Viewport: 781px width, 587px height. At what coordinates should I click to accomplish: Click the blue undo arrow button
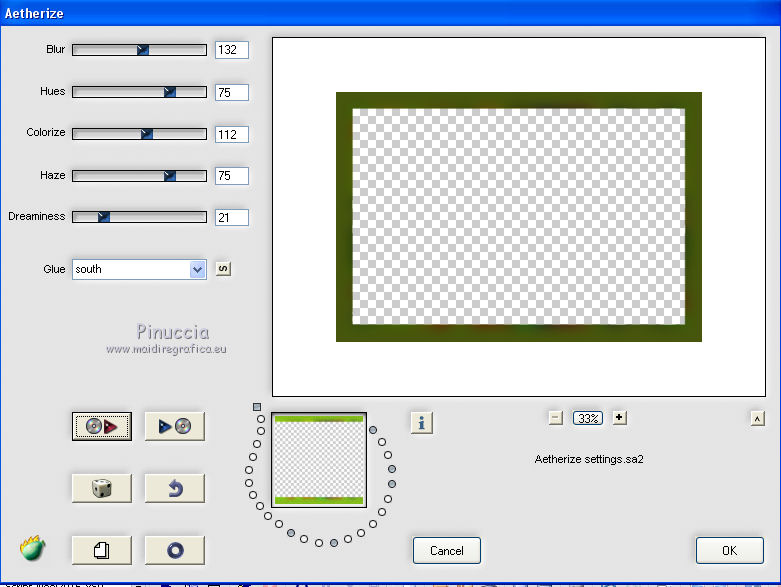click(174, 488)
